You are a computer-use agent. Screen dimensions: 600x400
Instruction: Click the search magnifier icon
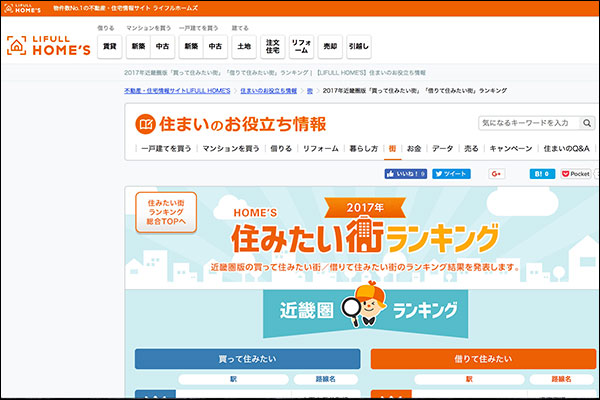point(584,123)
